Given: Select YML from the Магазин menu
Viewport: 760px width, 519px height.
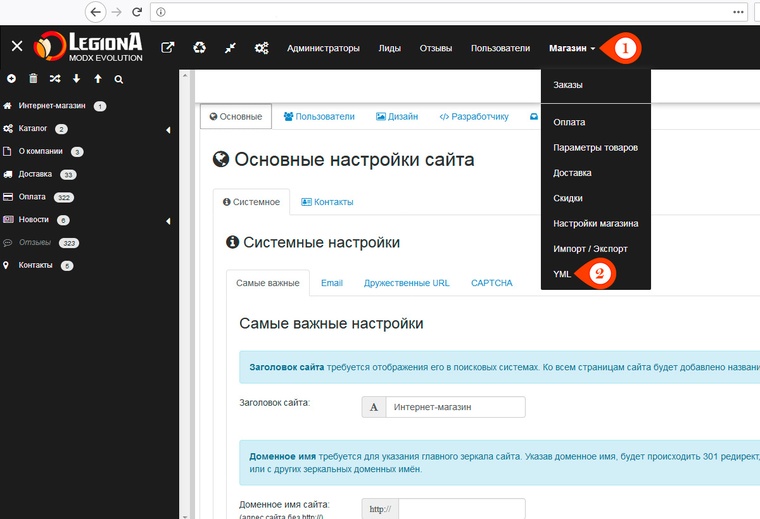Looking at the screenshot, I should [x=562, y=273].
